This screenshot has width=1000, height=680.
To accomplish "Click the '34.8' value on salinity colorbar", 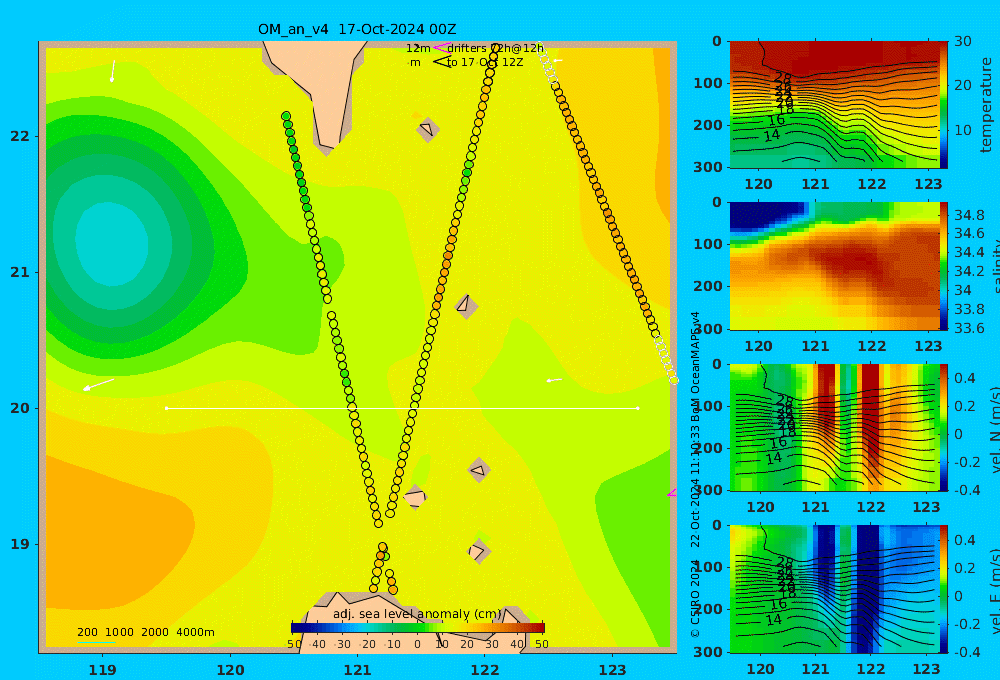I will 969,215.
